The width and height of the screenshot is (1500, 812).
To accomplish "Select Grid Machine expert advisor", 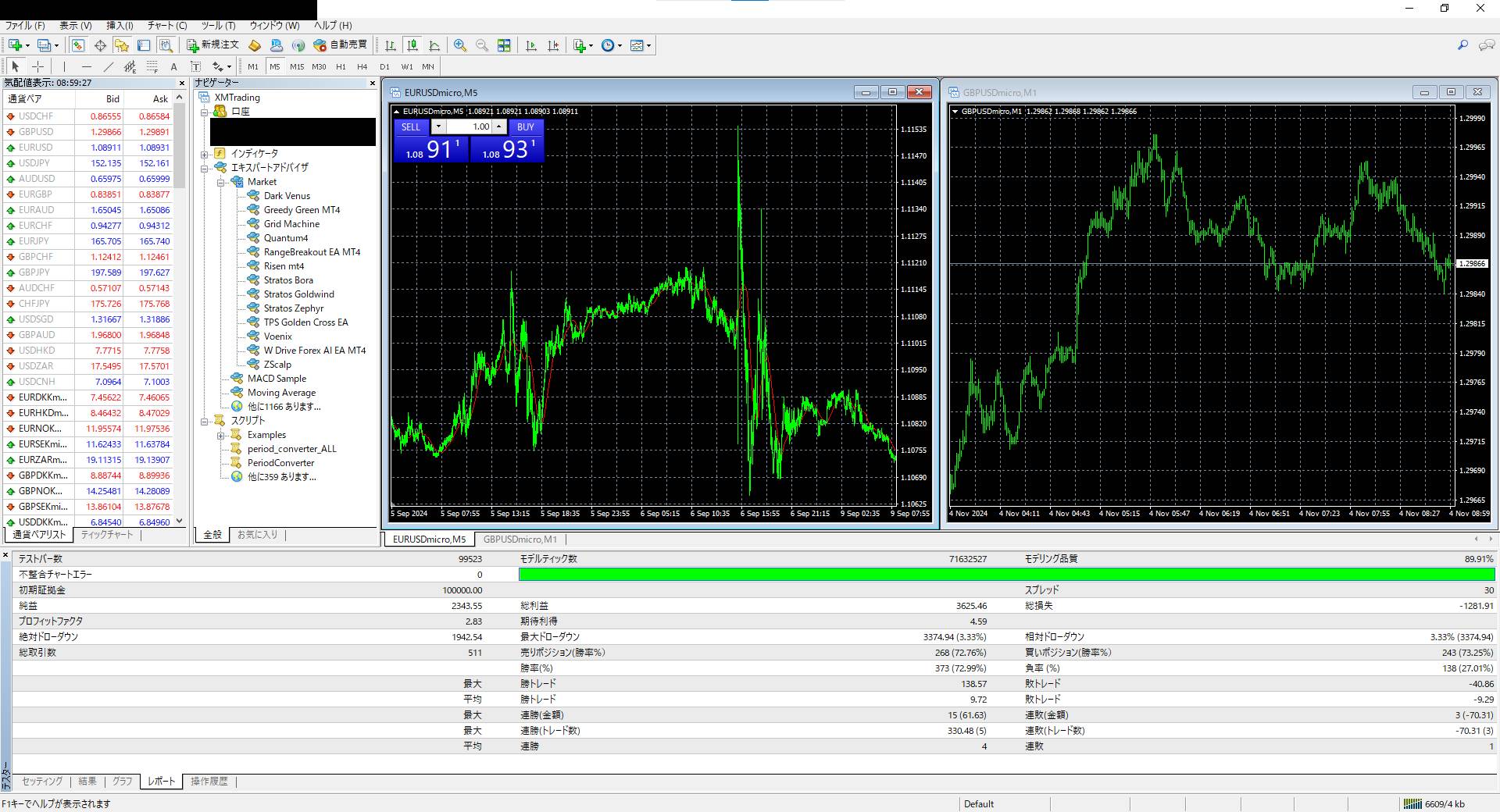I will point(291,224).
